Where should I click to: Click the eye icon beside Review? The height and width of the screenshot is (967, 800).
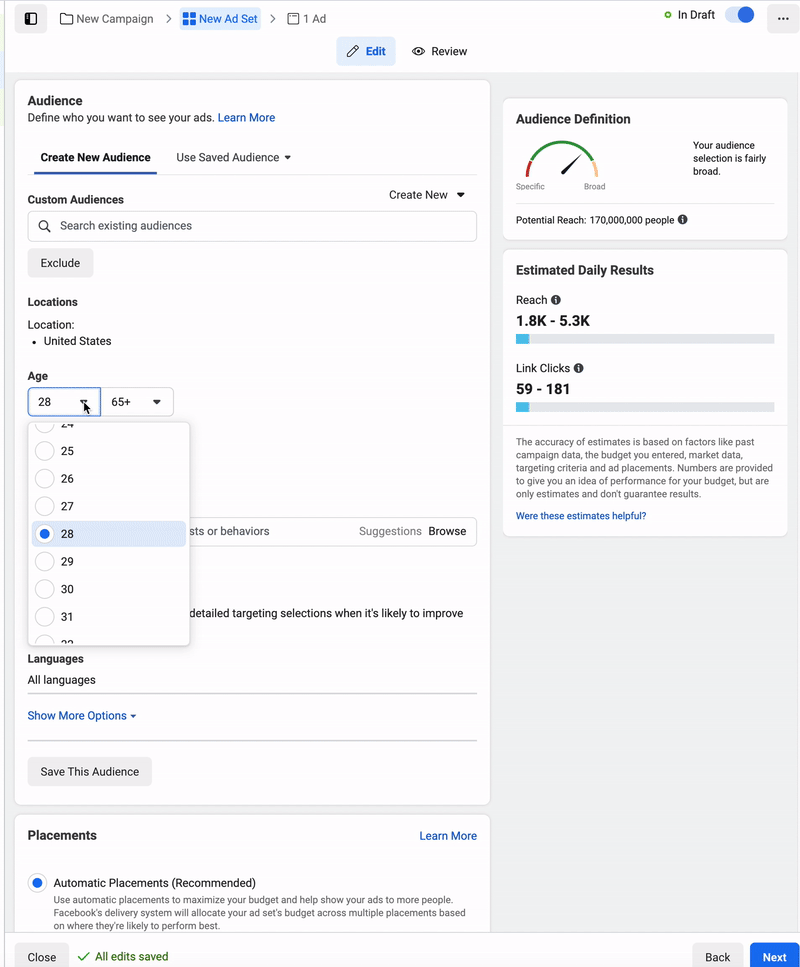click(x=418, y=51)
